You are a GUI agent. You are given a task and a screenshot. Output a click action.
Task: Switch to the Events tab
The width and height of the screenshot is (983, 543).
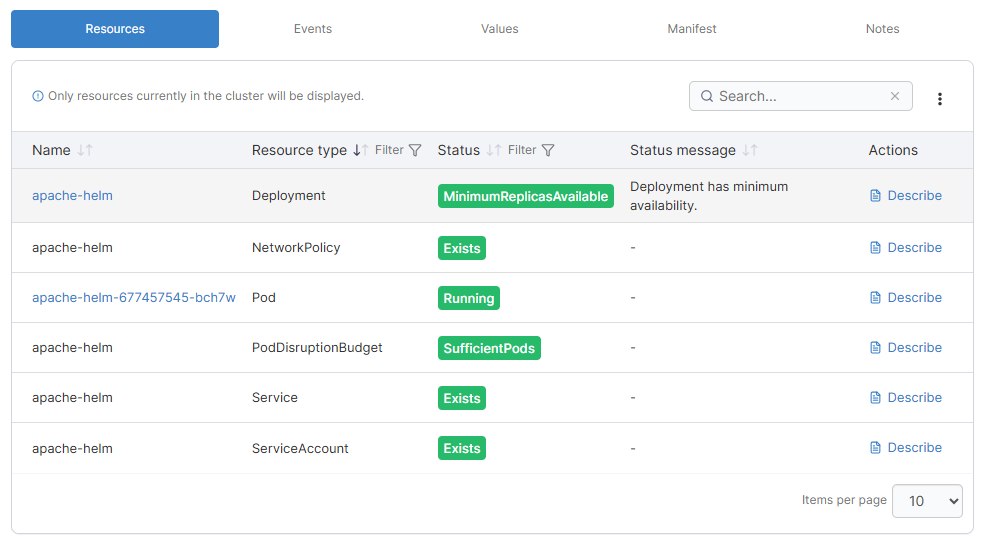312,29
